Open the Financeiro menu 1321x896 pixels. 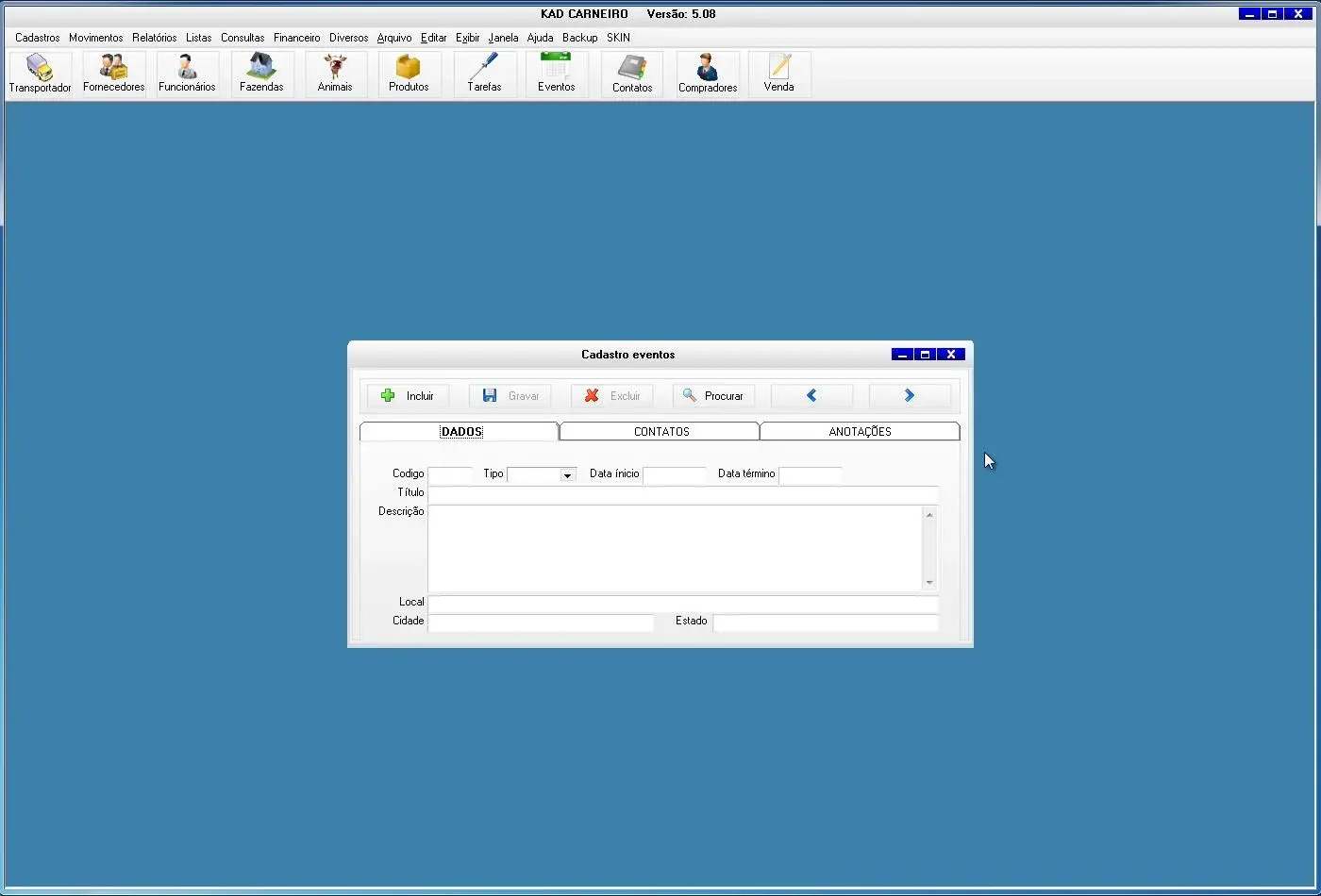point(297,38)
